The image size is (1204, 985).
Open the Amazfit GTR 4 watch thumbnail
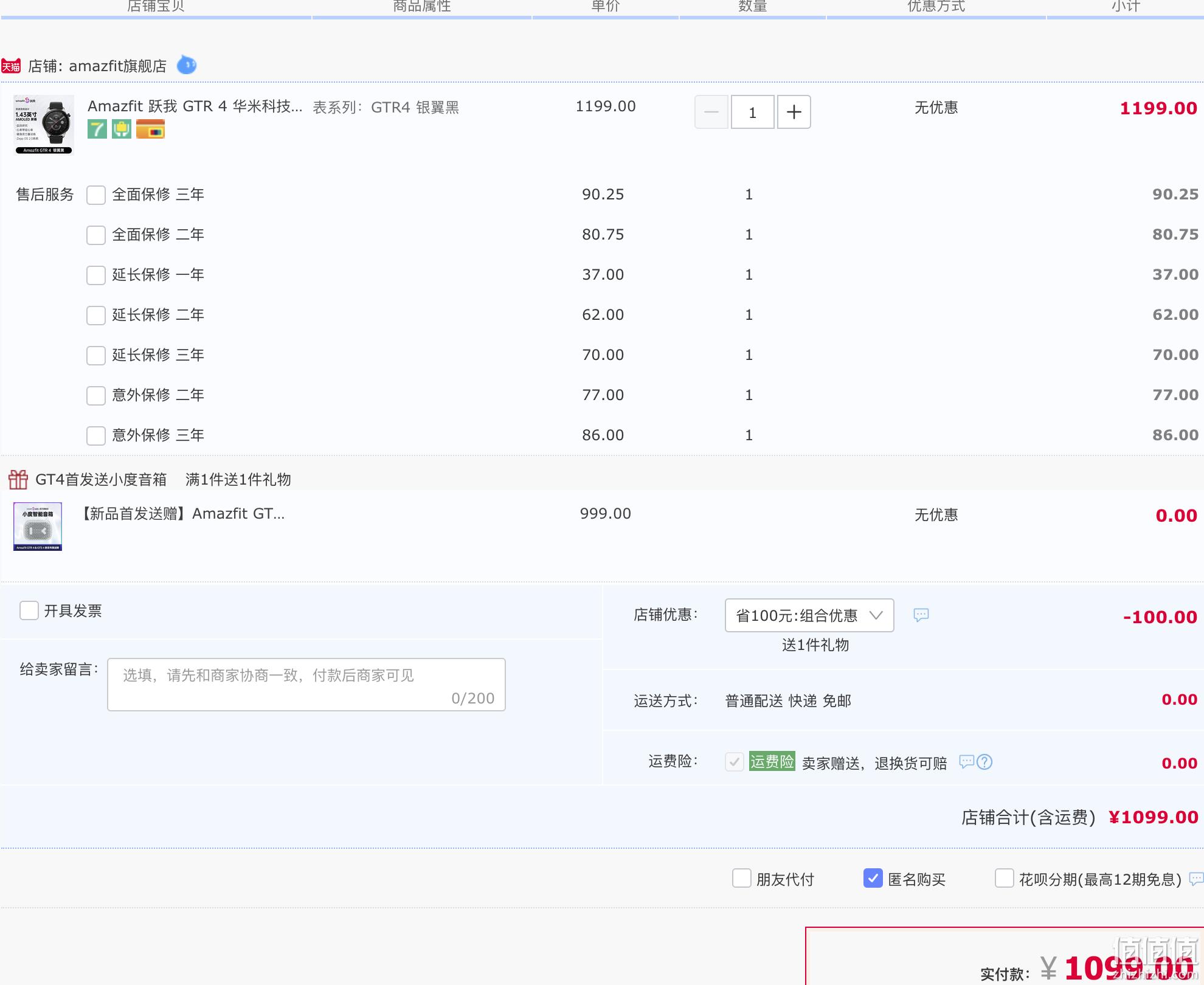click(44, 125)
